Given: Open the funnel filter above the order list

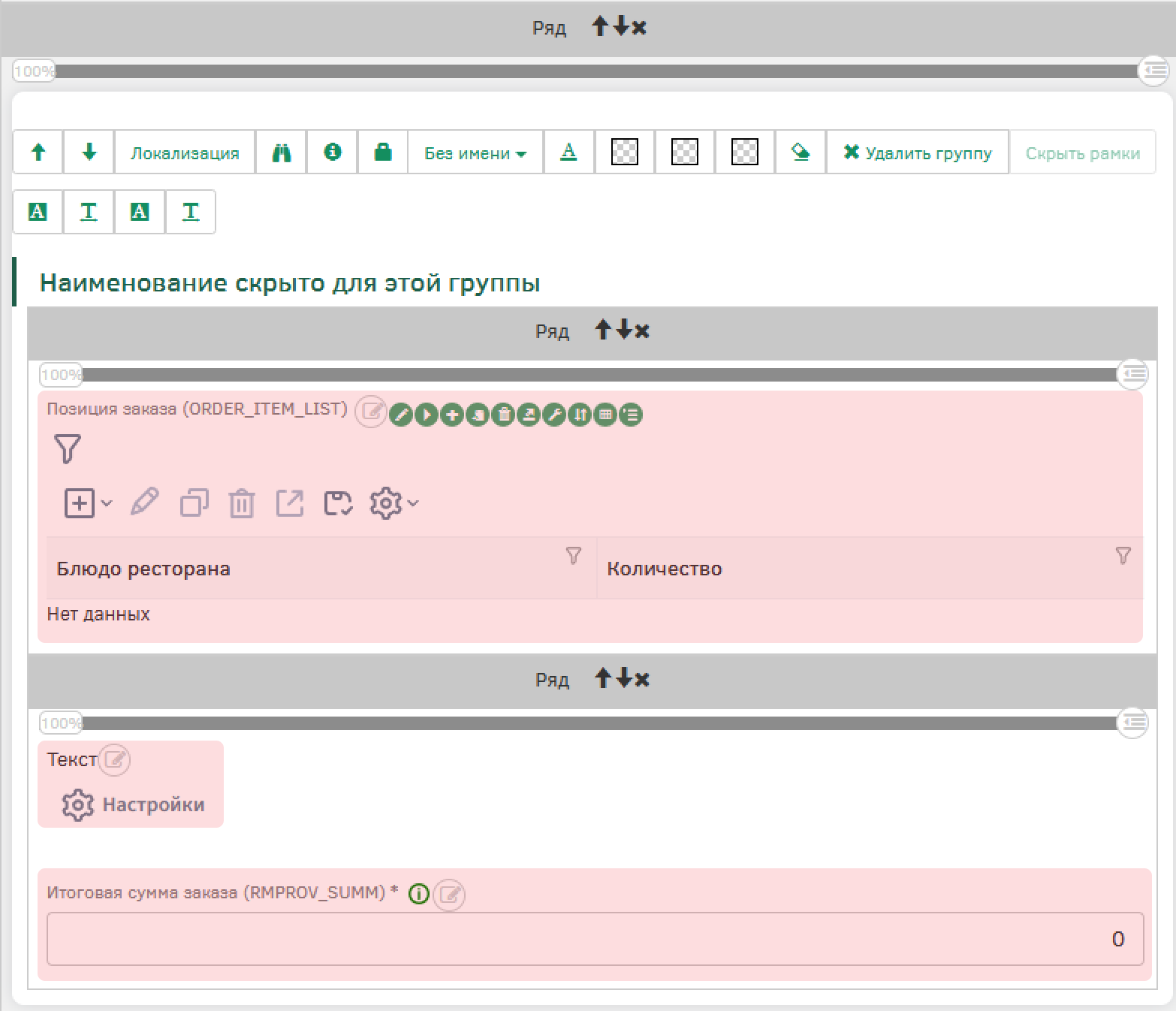Looking at the screenshot, I should [68, 448].
